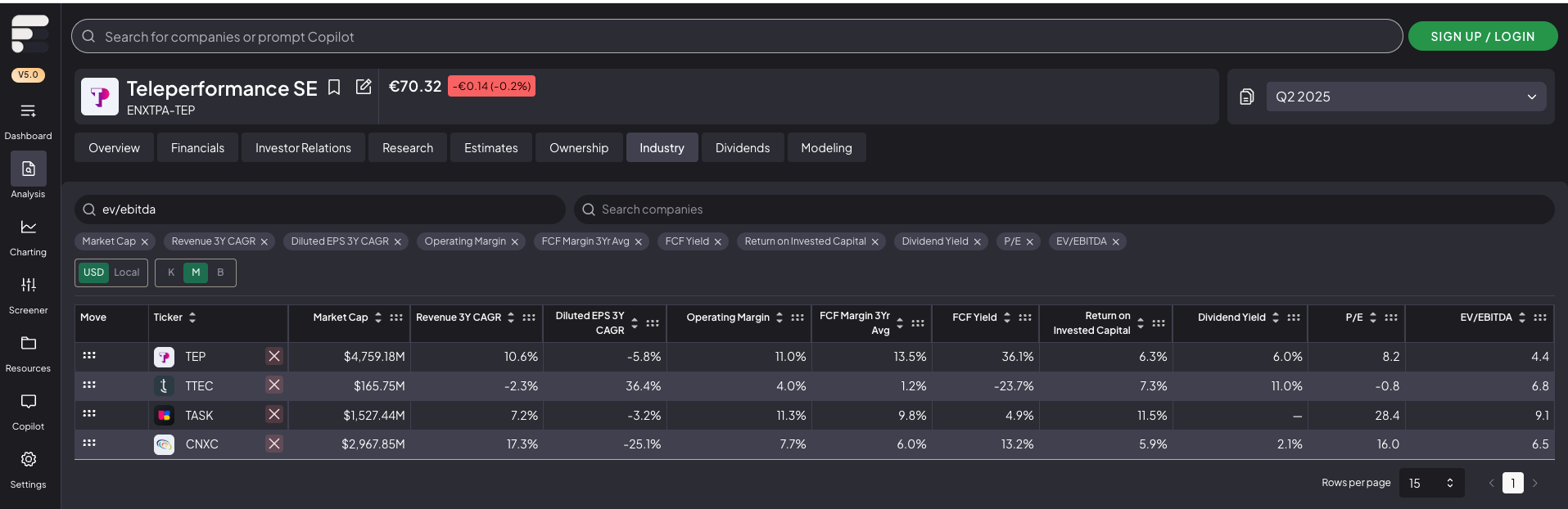1568x509 pixels.
Task: Remove TEP row with X button
Action: click(274, 356)
